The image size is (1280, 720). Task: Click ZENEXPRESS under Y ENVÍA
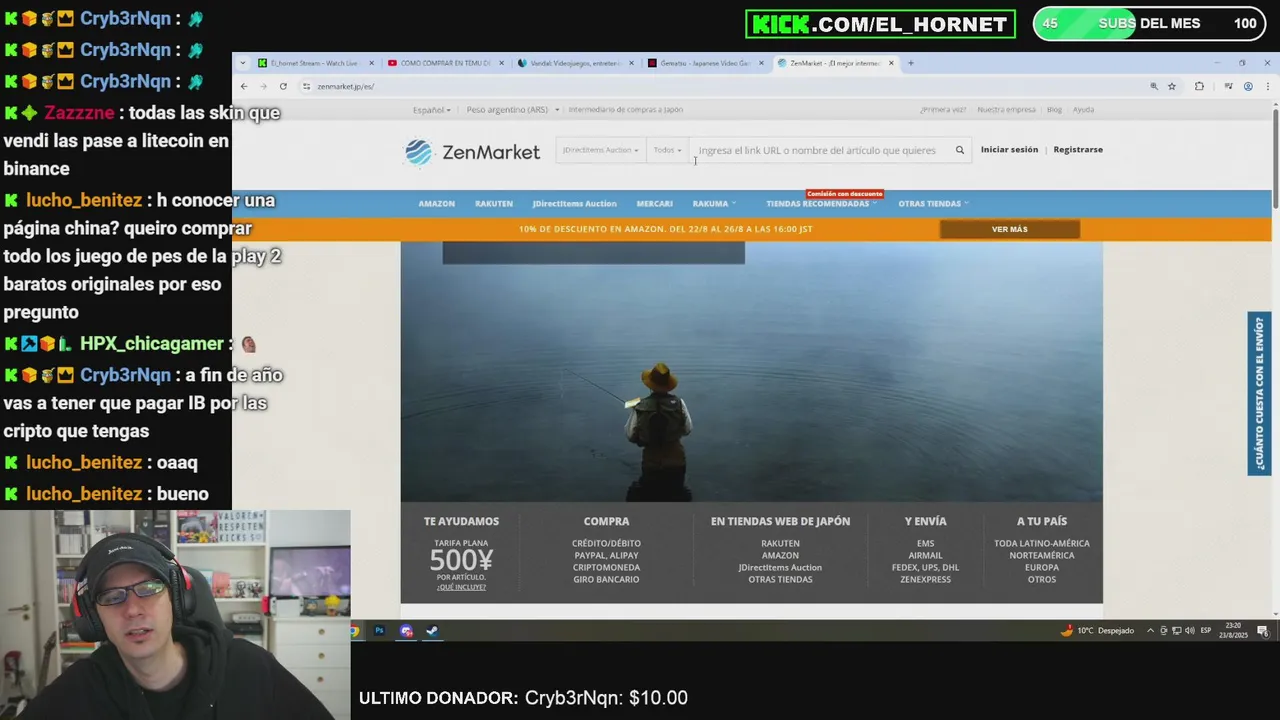(x=925, y=580)
